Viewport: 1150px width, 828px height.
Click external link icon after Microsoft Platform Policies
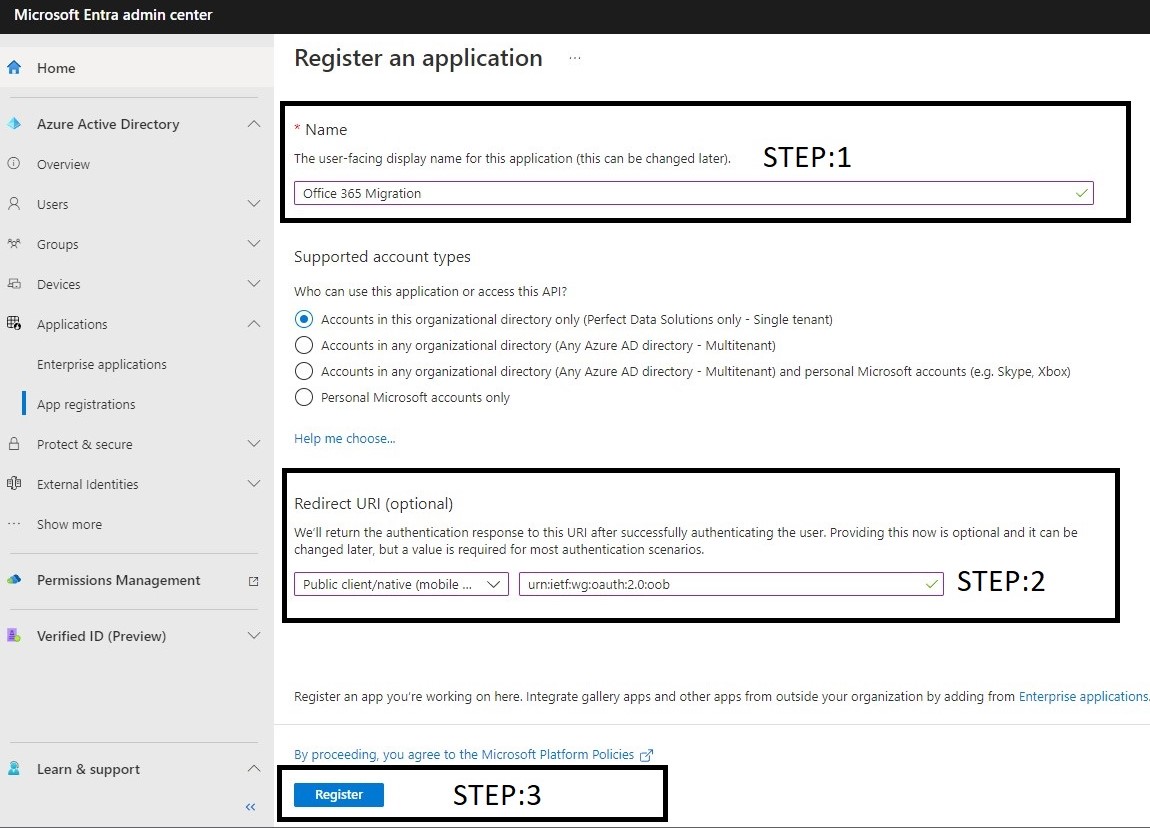tap(646, 755)
